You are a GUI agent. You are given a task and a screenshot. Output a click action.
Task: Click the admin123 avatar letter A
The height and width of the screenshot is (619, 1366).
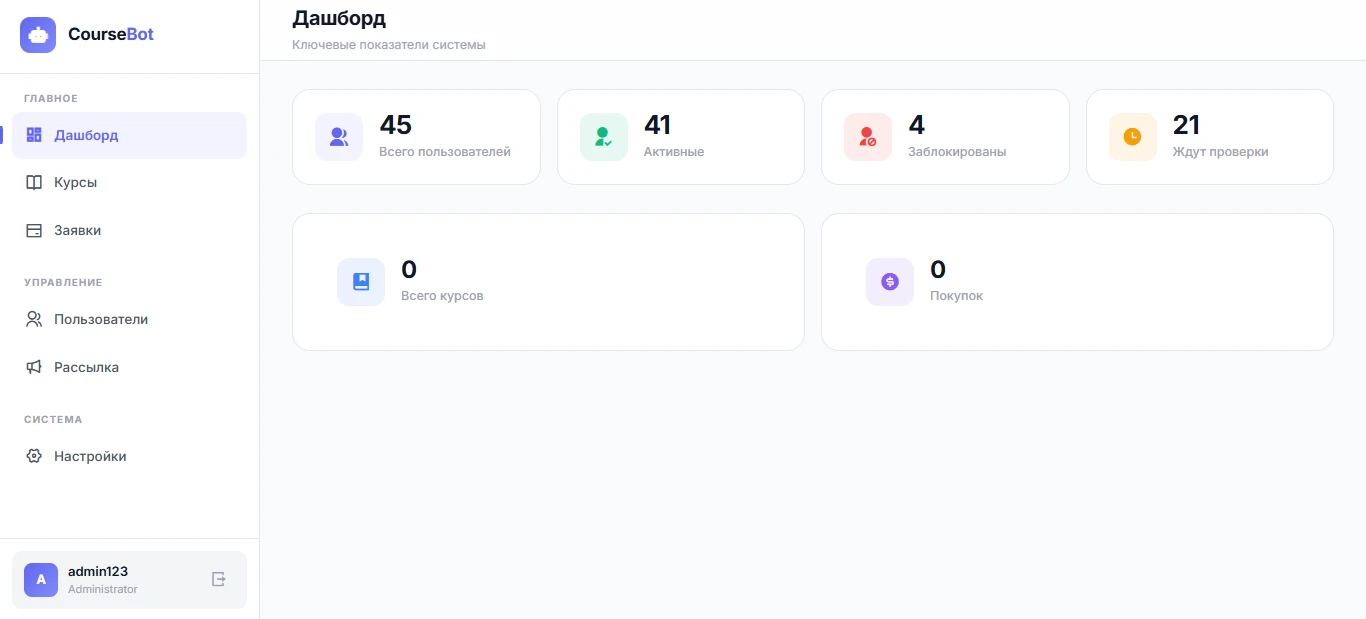pyautogui.click(x=41, y=580)
